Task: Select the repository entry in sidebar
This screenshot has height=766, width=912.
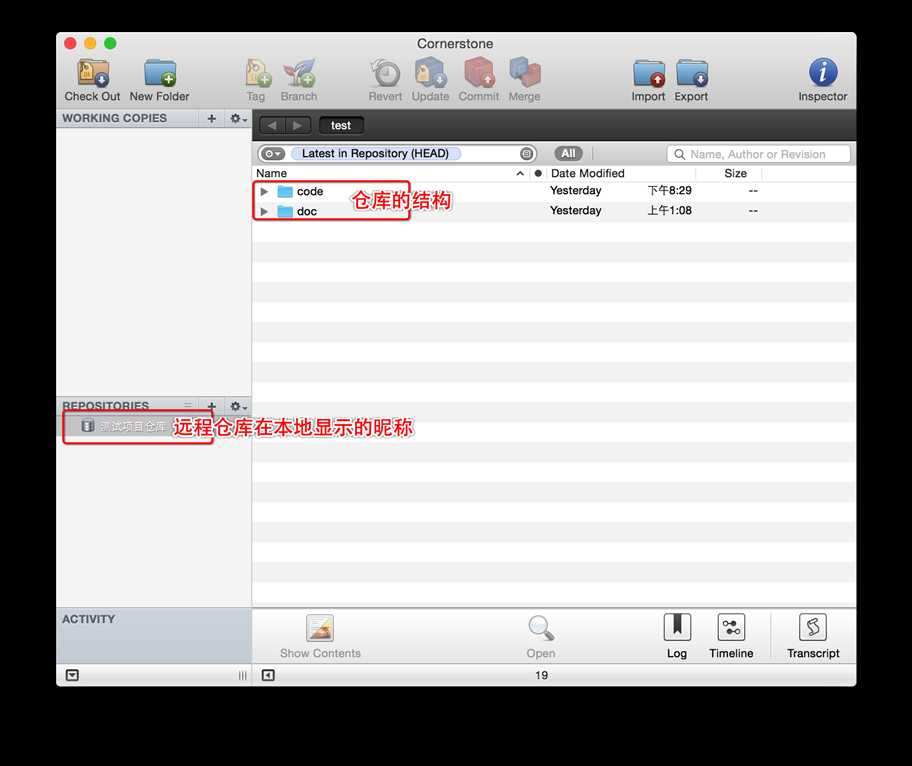Action: [x=154, y=426]
